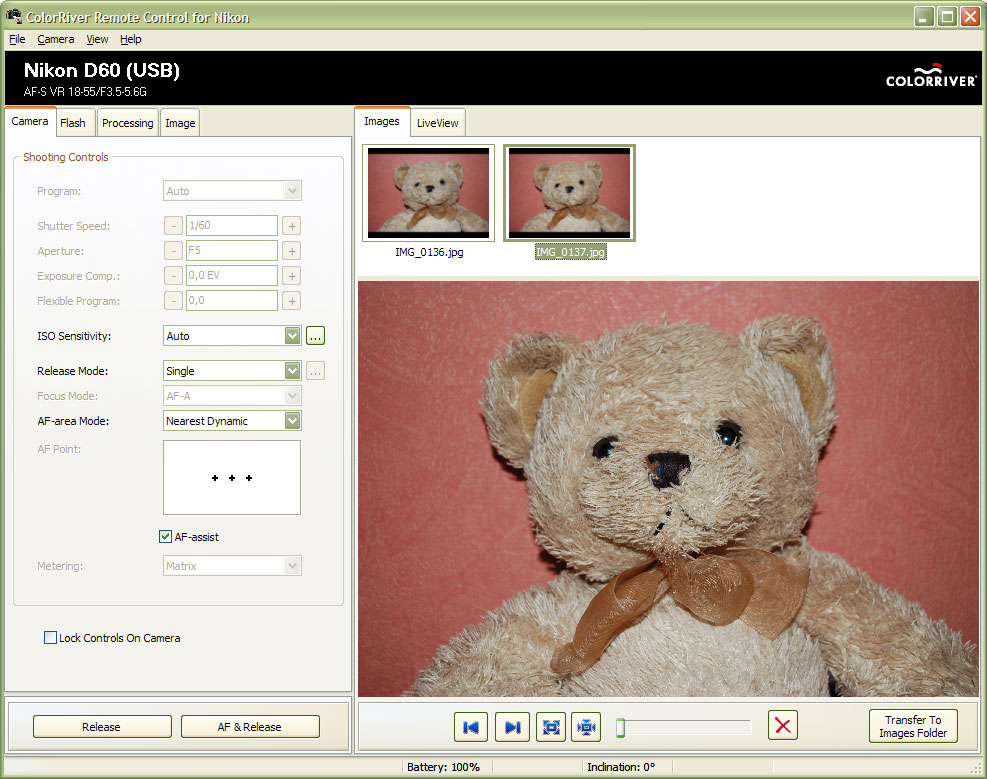
Task: Open the Camera menu
Action: pyautogui.click(x=55, y=39)
